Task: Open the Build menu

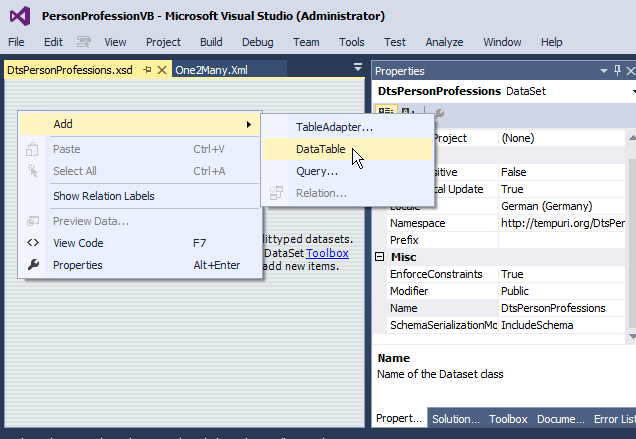Action: [211, 42]
